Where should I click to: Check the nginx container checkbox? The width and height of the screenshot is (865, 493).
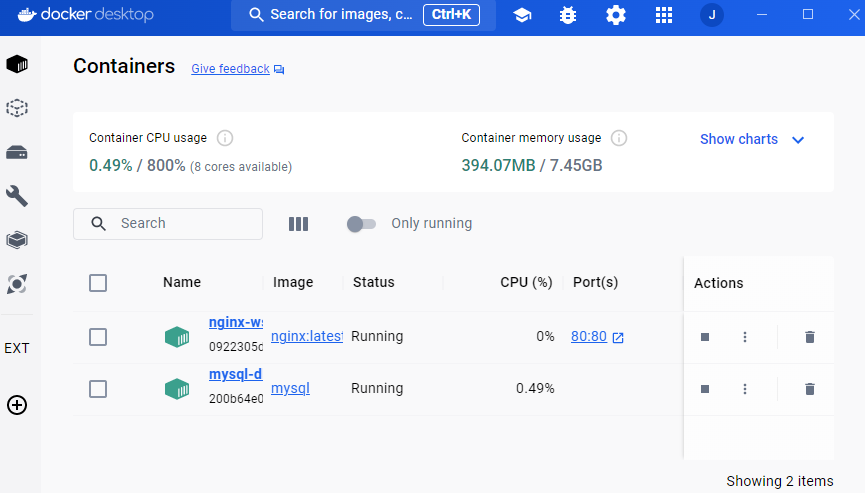pos(98,337)
